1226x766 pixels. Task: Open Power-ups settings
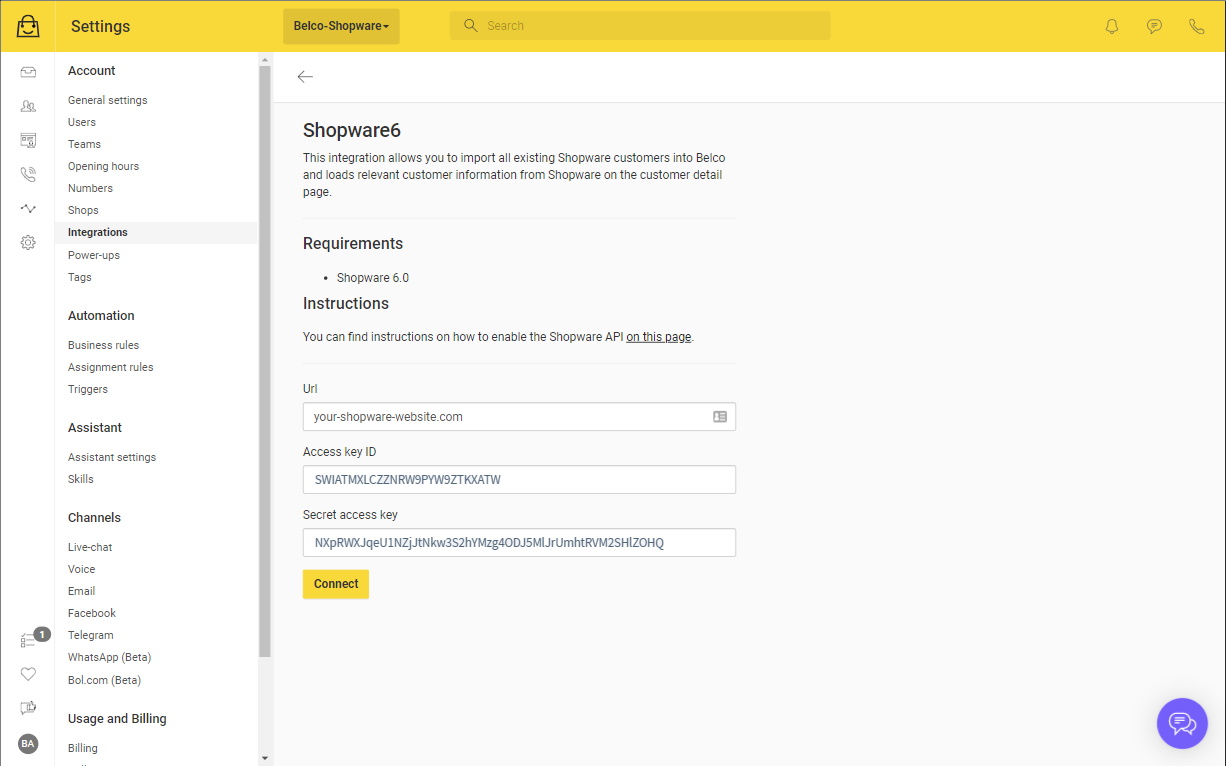point(94,255)
